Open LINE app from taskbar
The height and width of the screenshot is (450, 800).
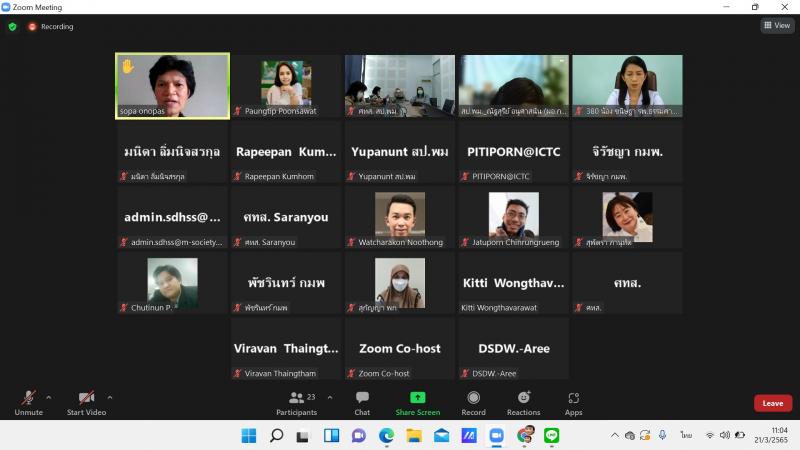click(551, 435)
